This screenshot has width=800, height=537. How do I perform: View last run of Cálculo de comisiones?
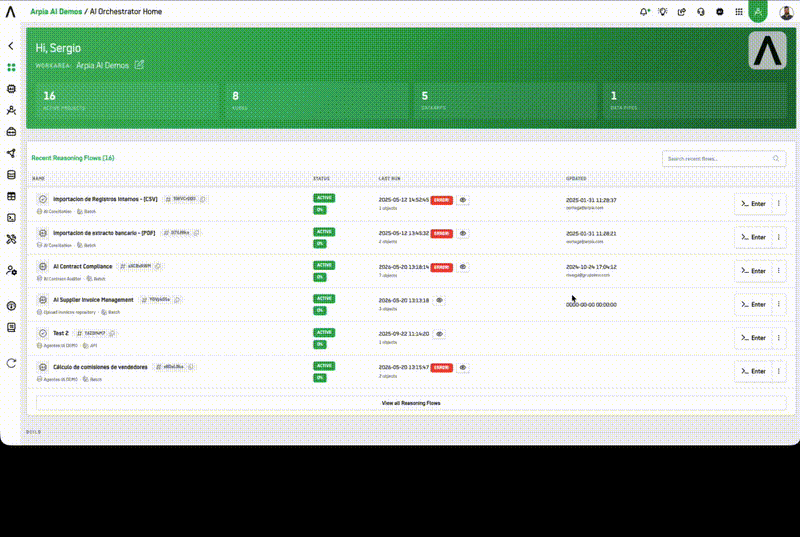(x=463, y=368)
